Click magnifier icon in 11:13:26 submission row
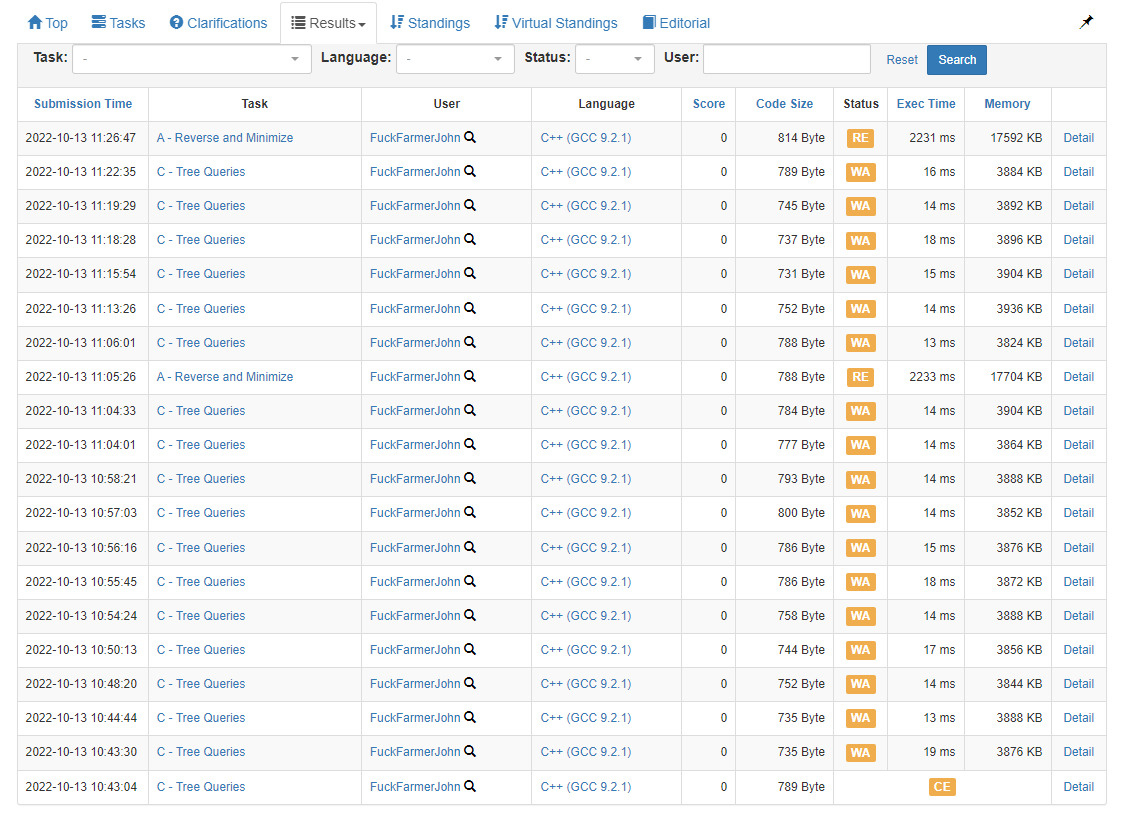The image size is (1138, 818). click(x=470, y=308)
